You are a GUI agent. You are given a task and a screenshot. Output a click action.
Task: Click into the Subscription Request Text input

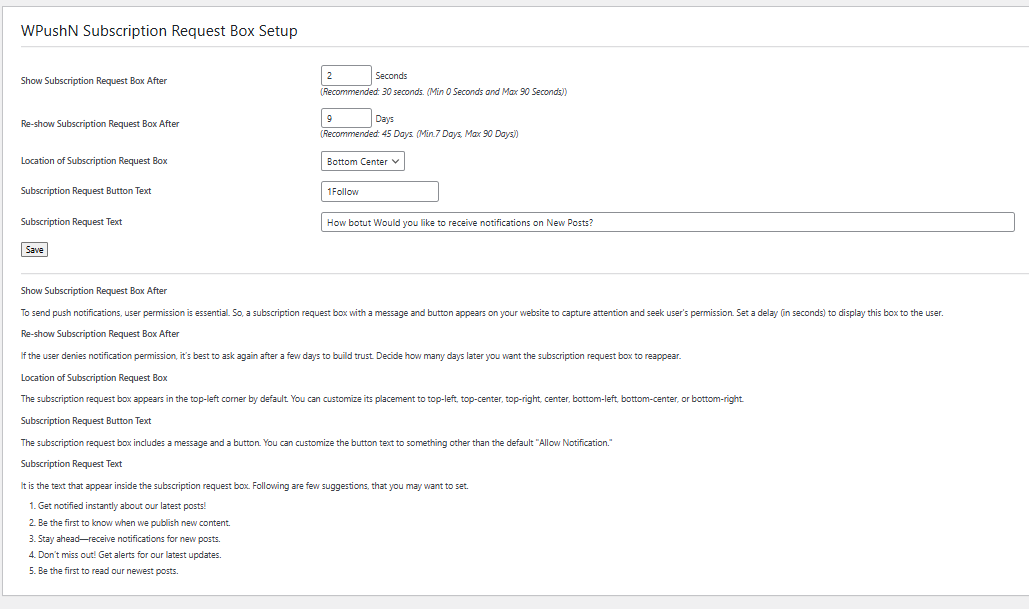click(667, 222)
